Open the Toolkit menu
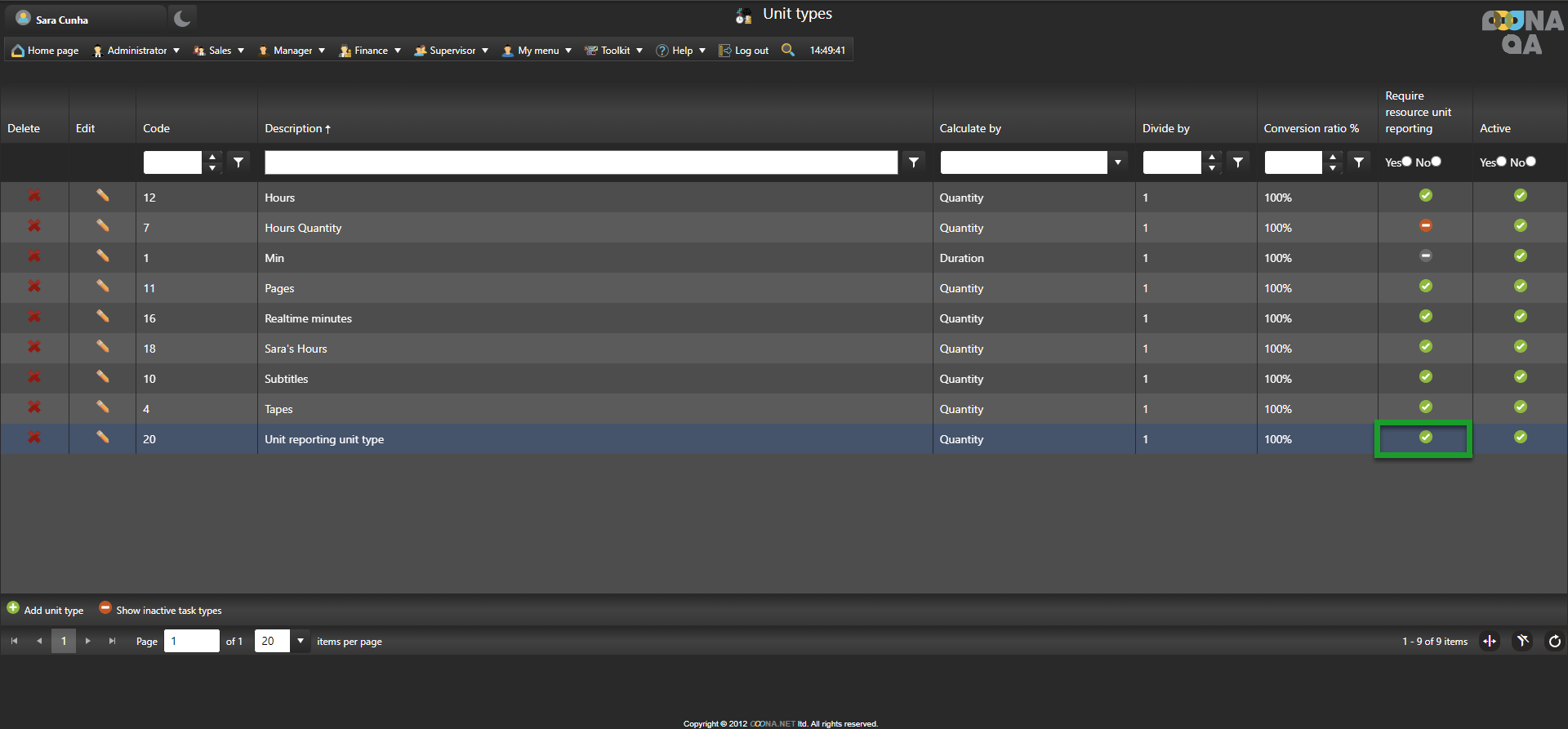The height and width of the screenshot is (729, 1568). click(615, 51)
